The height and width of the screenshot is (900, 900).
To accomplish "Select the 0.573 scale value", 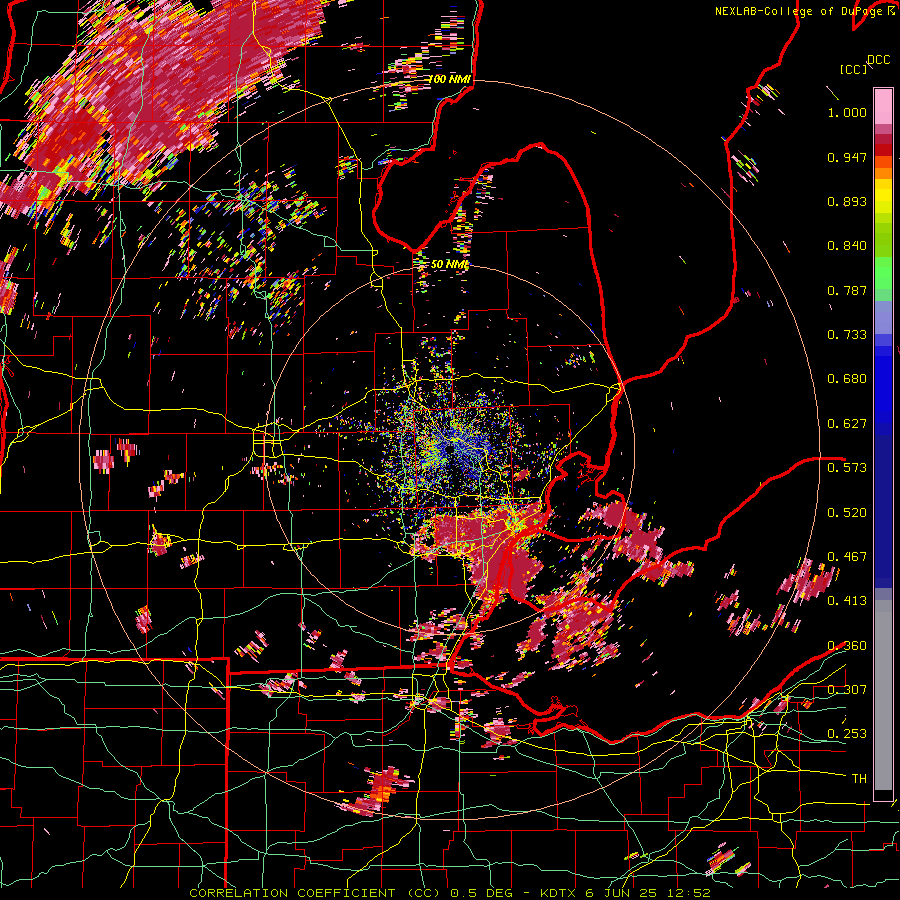I will 847,468.
